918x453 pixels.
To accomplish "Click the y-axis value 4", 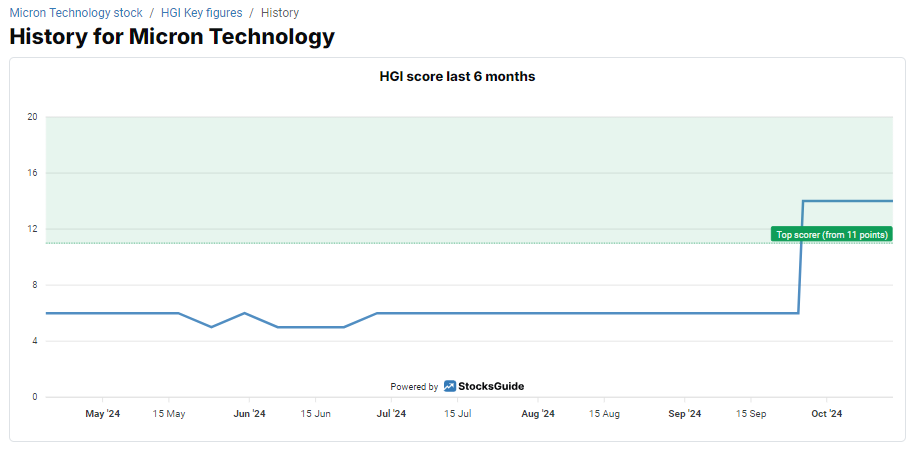I will [x=35, y=341].
